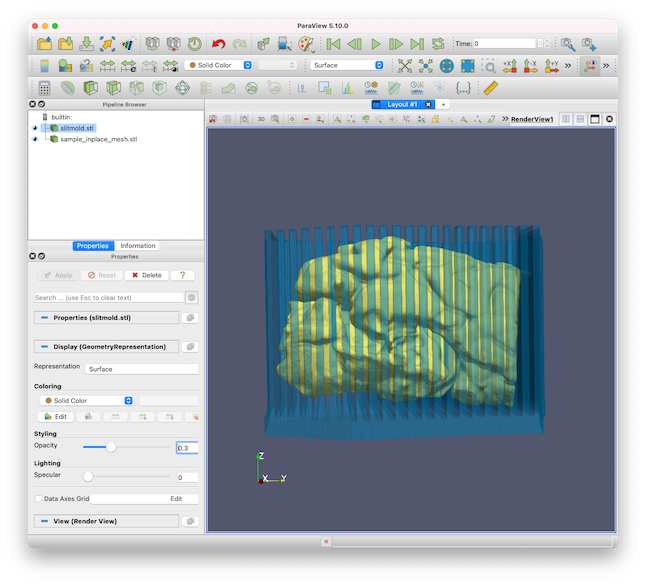Click the Plot Over Line icon

click(x=394, y=88)
